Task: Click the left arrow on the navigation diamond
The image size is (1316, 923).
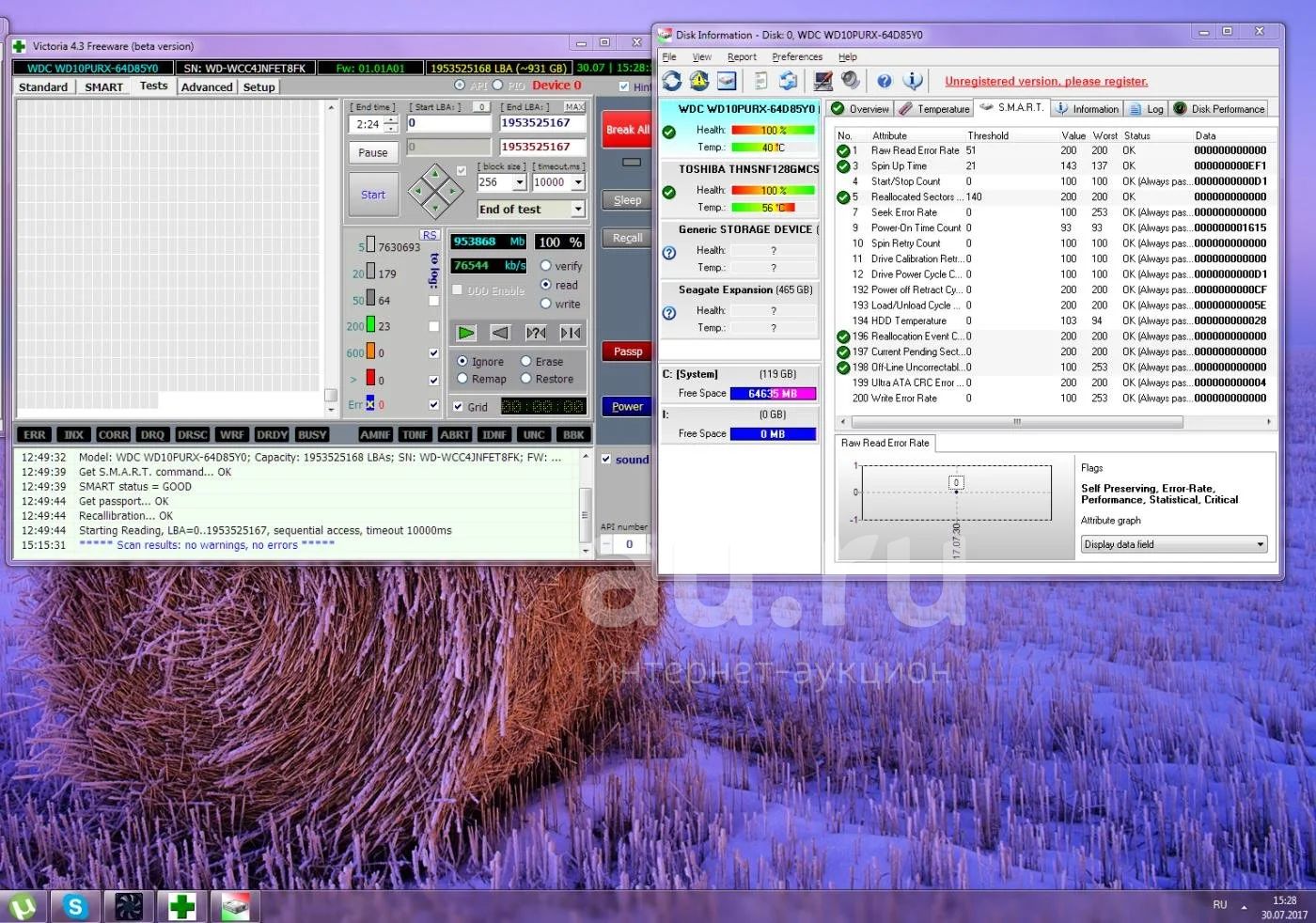Action: click(417, 192)
